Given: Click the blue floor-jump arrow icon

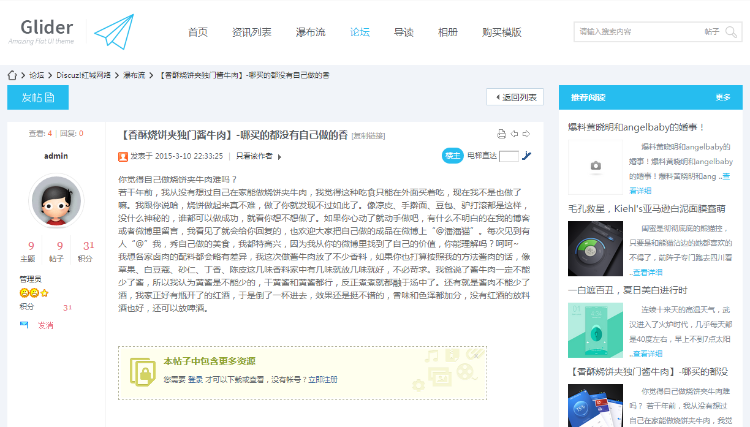Looking at the screenshot, I should pos(527,155).
